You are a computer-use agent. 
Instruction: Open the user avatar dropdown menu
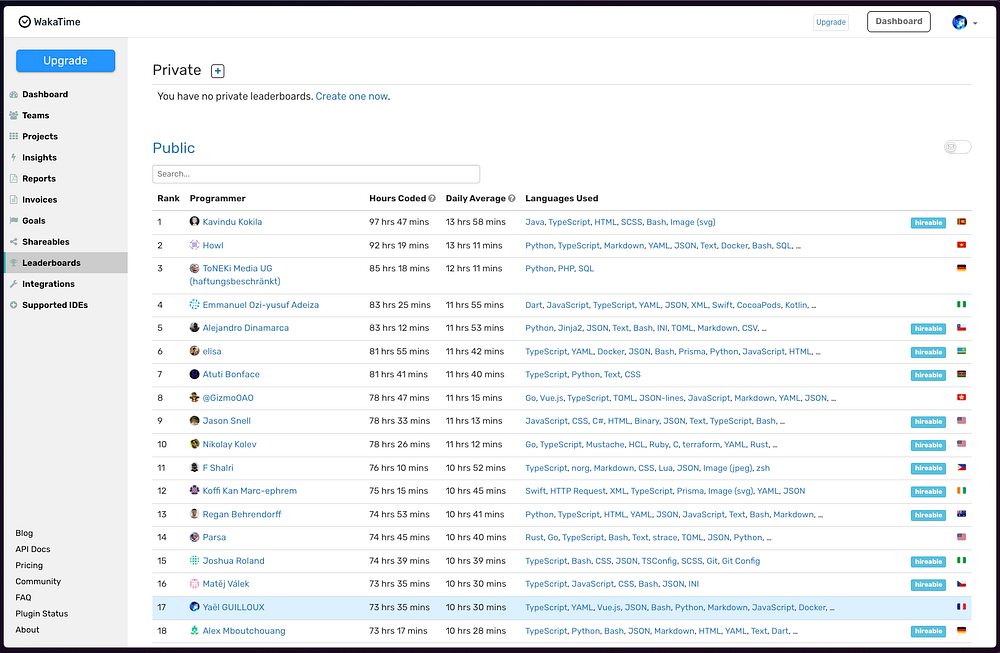pyautogui.click(x=964, y=22)
